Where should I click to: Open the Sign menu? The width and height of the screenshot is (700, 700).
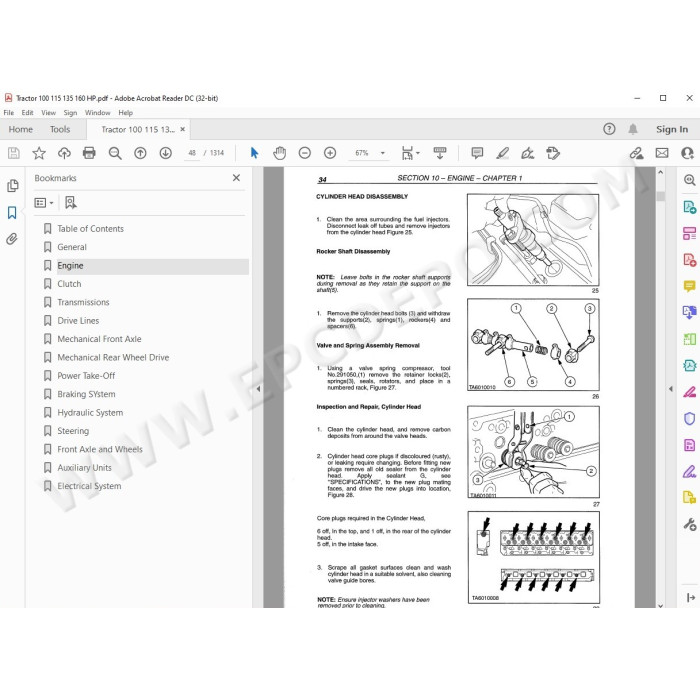[70, 113]
